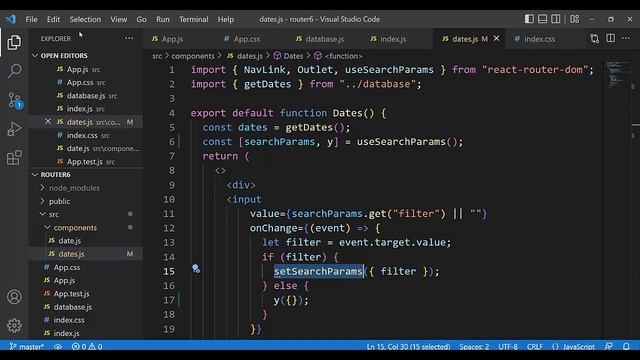Open the Go menu
The image size is (640, 360).
(141, 19)
